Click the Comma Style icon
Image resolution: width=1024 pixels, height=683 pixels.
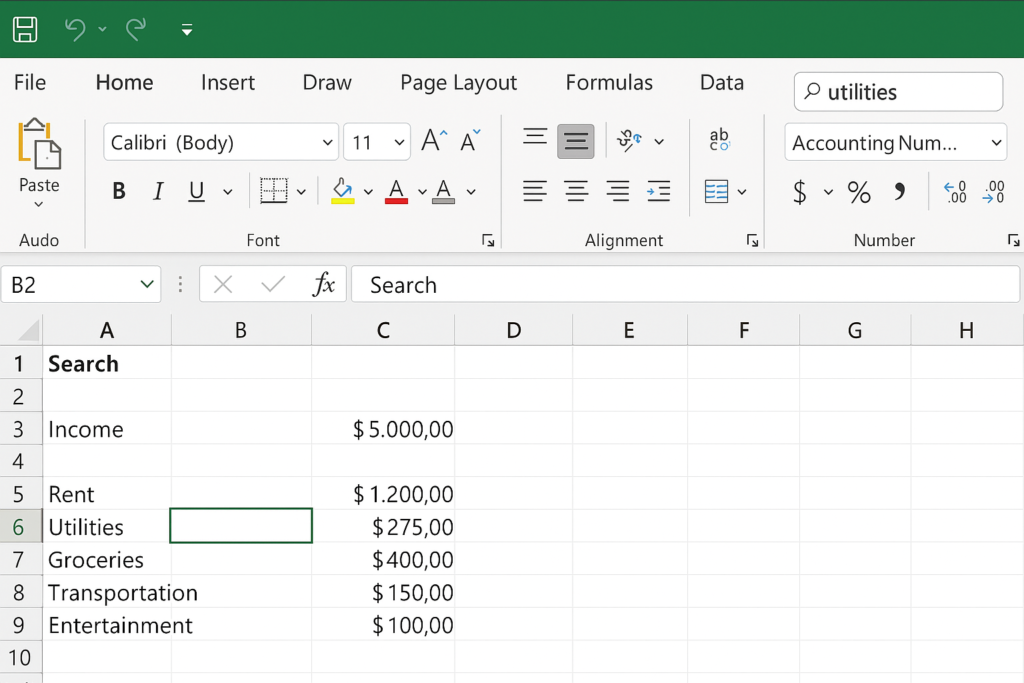tap(899, 191)
